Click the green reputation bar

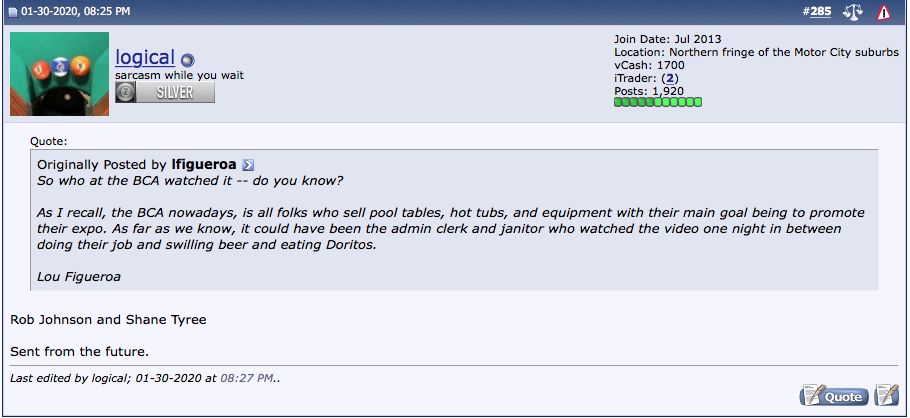pos(658,102)
